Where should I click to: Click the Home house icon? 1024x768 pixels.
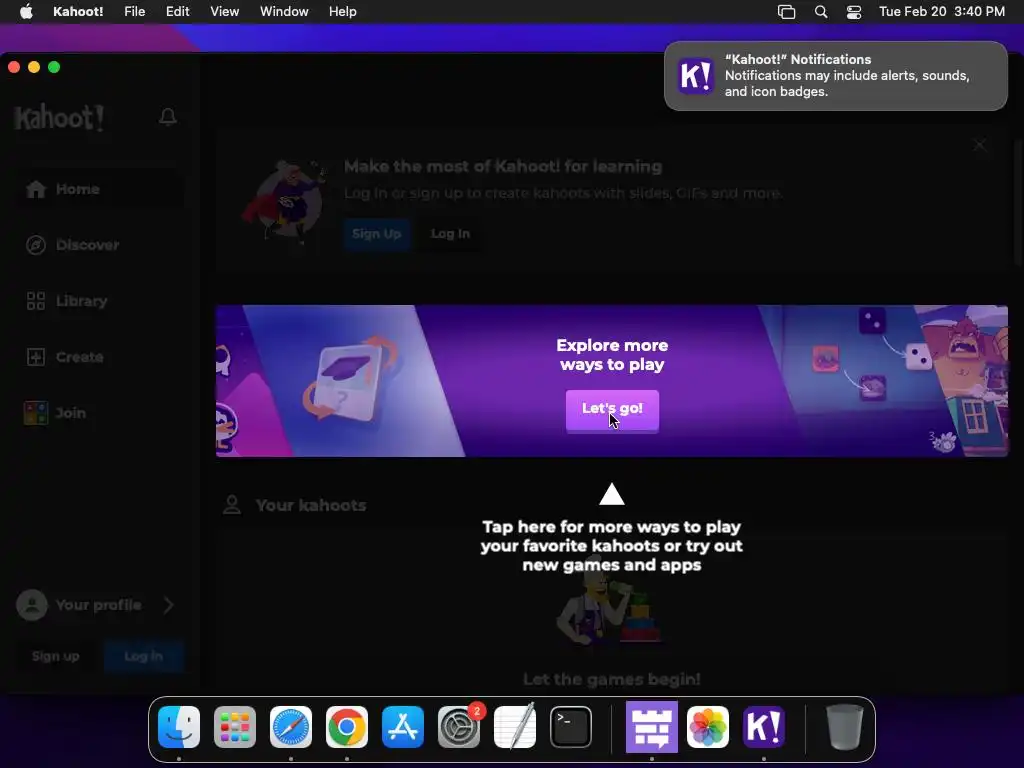(36, 189)
